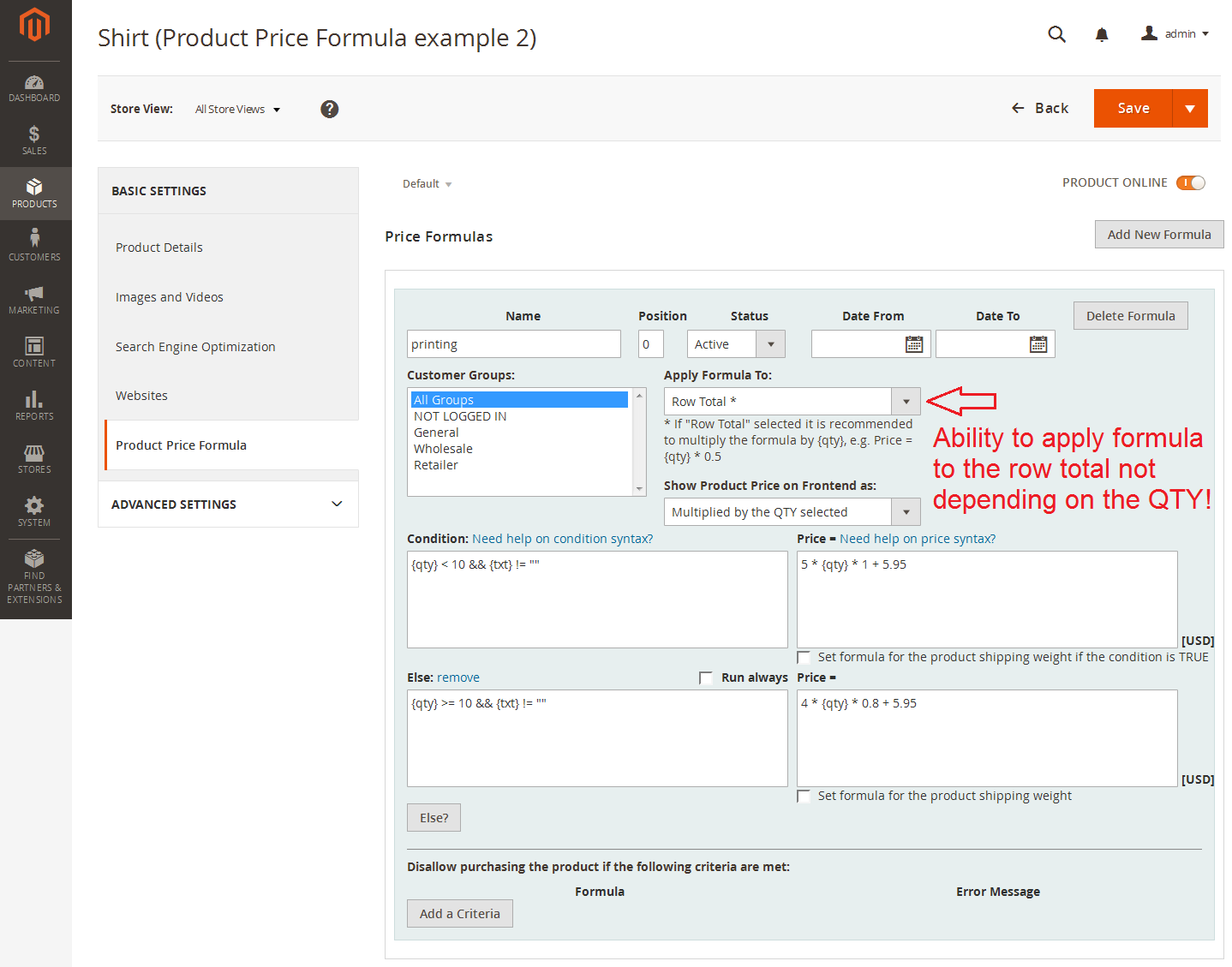Open notifications bell icon
The width and height of the screenshot is (1232, 967).
click(1102, 34)
